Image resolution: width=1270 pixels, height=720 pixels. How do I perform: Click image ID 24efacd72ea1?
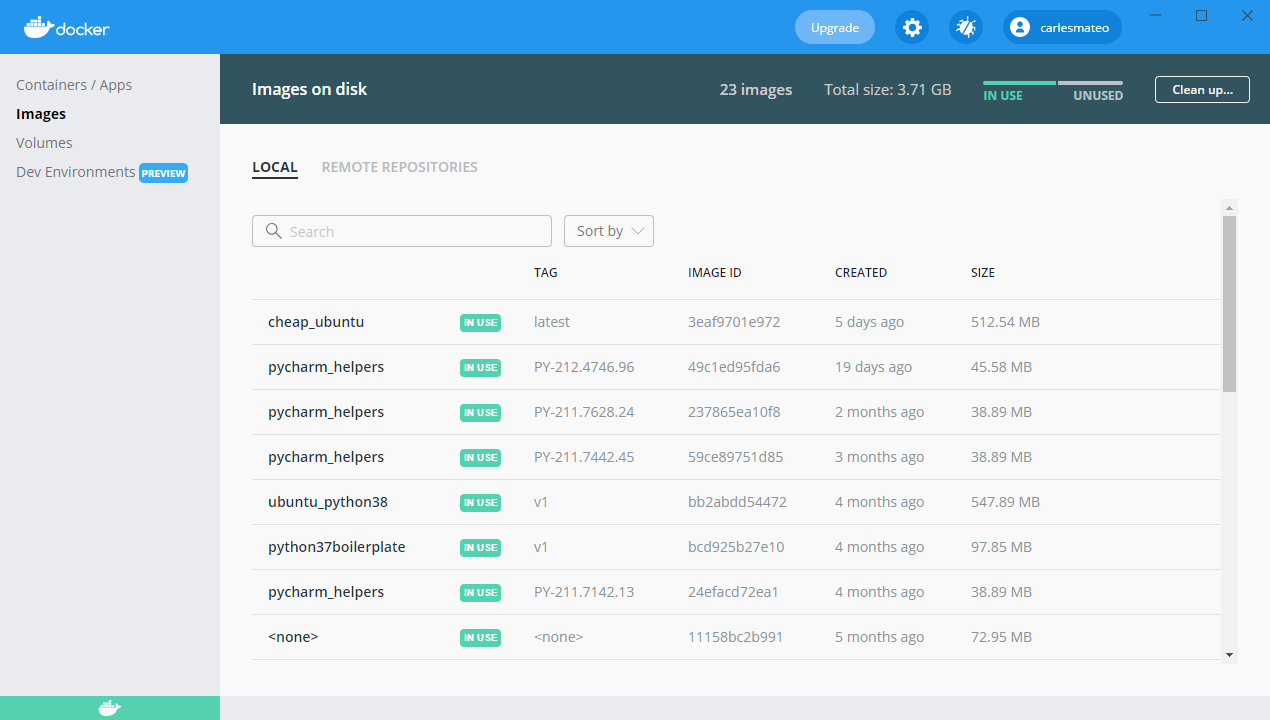pyautogui.click(x=733, y=592)
